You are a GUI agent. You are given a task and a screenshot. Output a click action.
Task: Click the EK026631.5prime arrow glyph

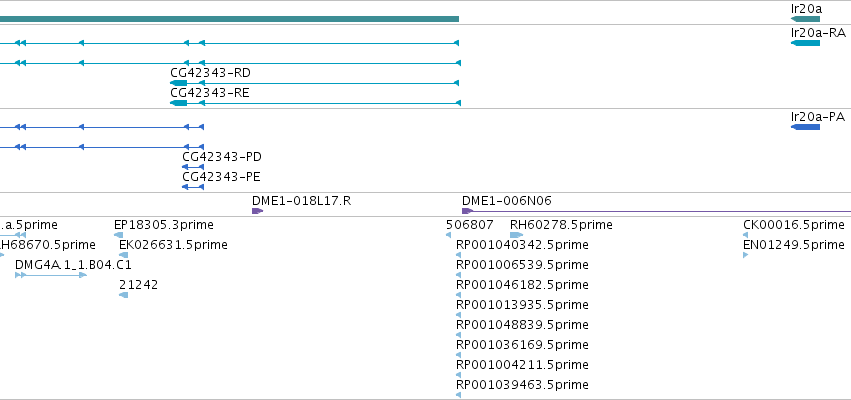click(x=124, y=255)
